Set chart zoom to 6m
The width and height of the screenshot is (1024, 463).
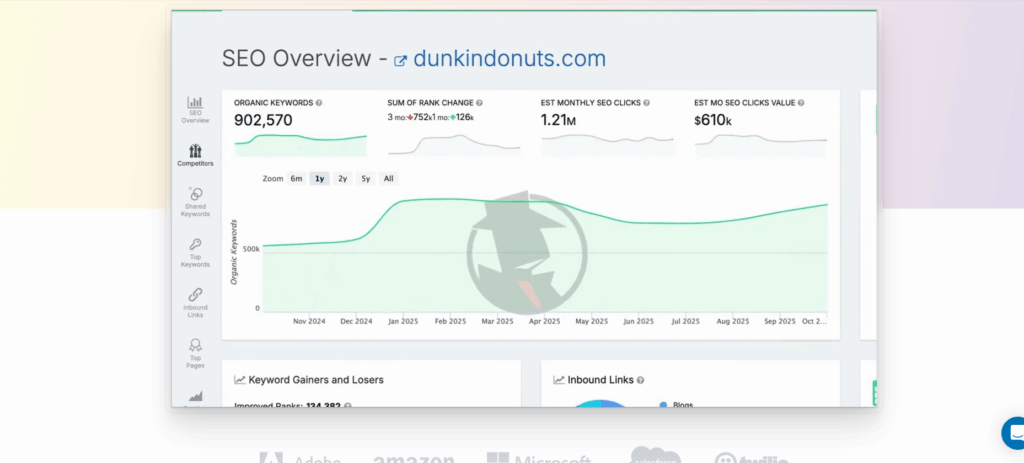click(x=296, y=178)
